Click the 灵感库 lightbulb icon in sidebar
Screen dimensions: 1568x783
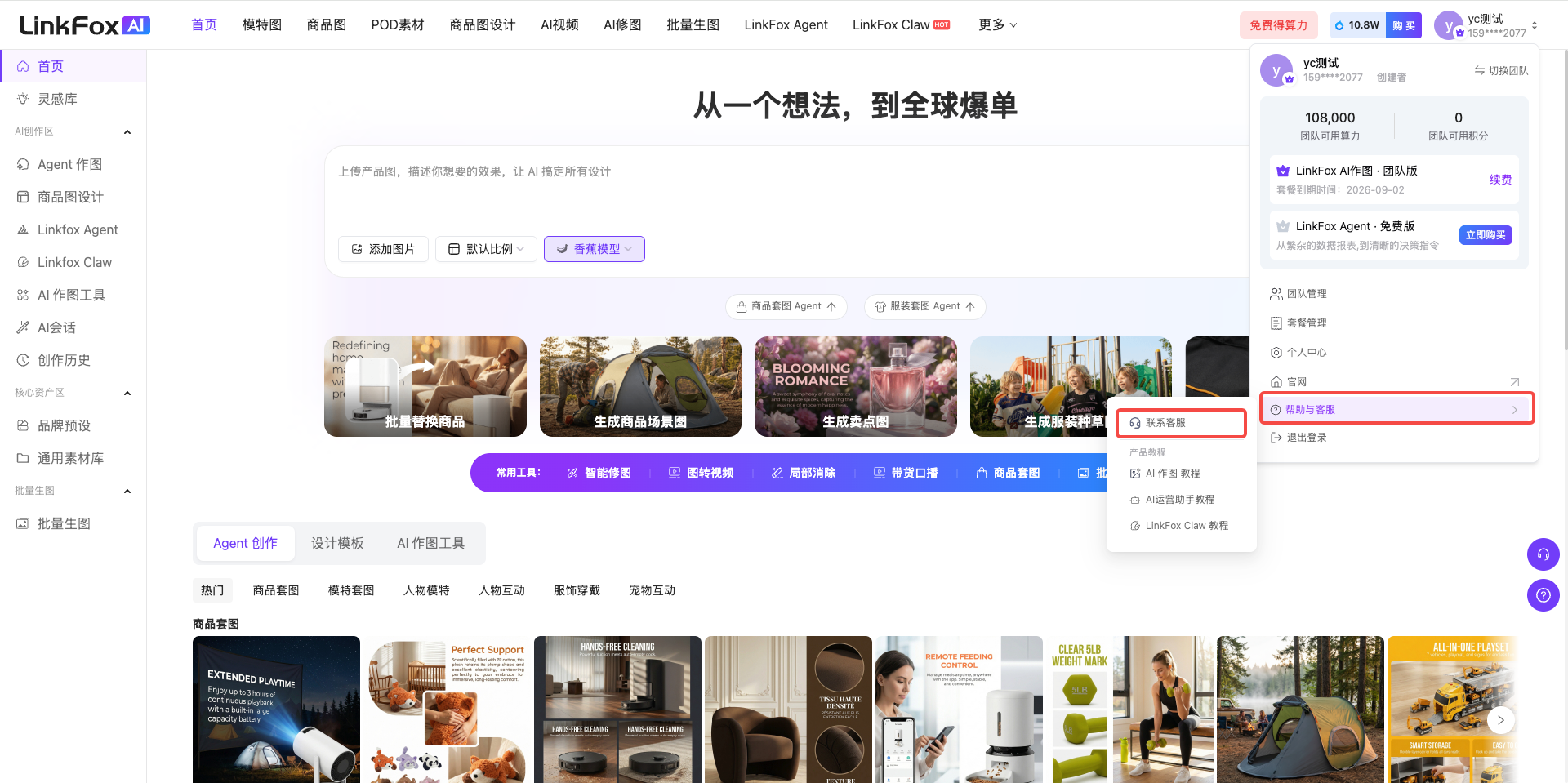23,99
